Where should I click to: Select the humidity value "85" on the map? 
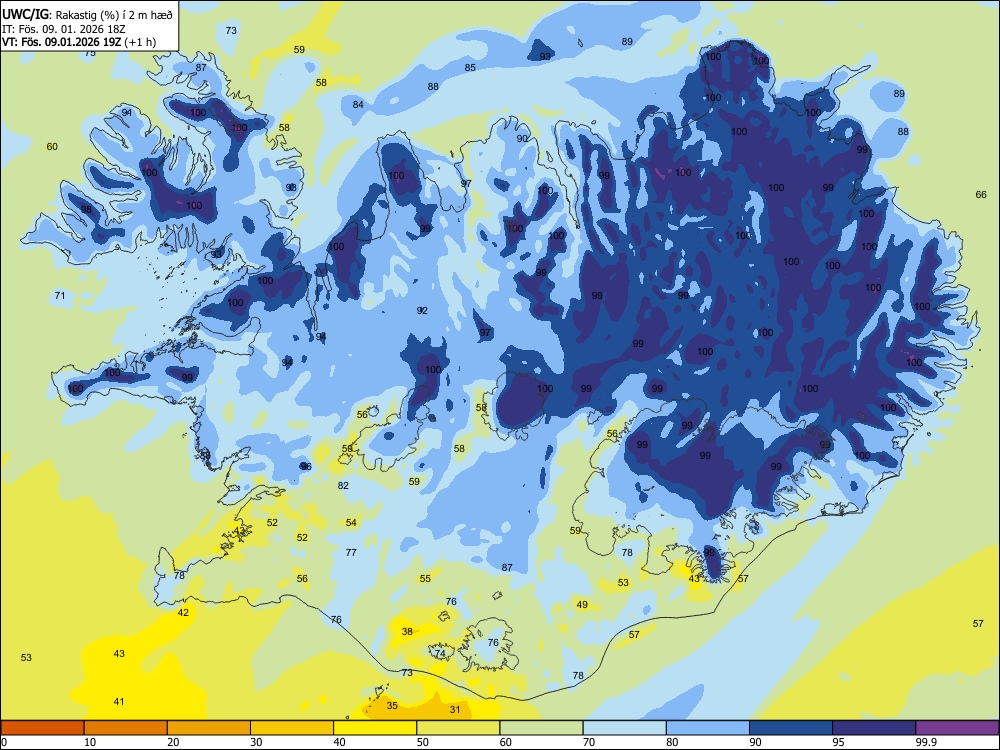(470, 68)
